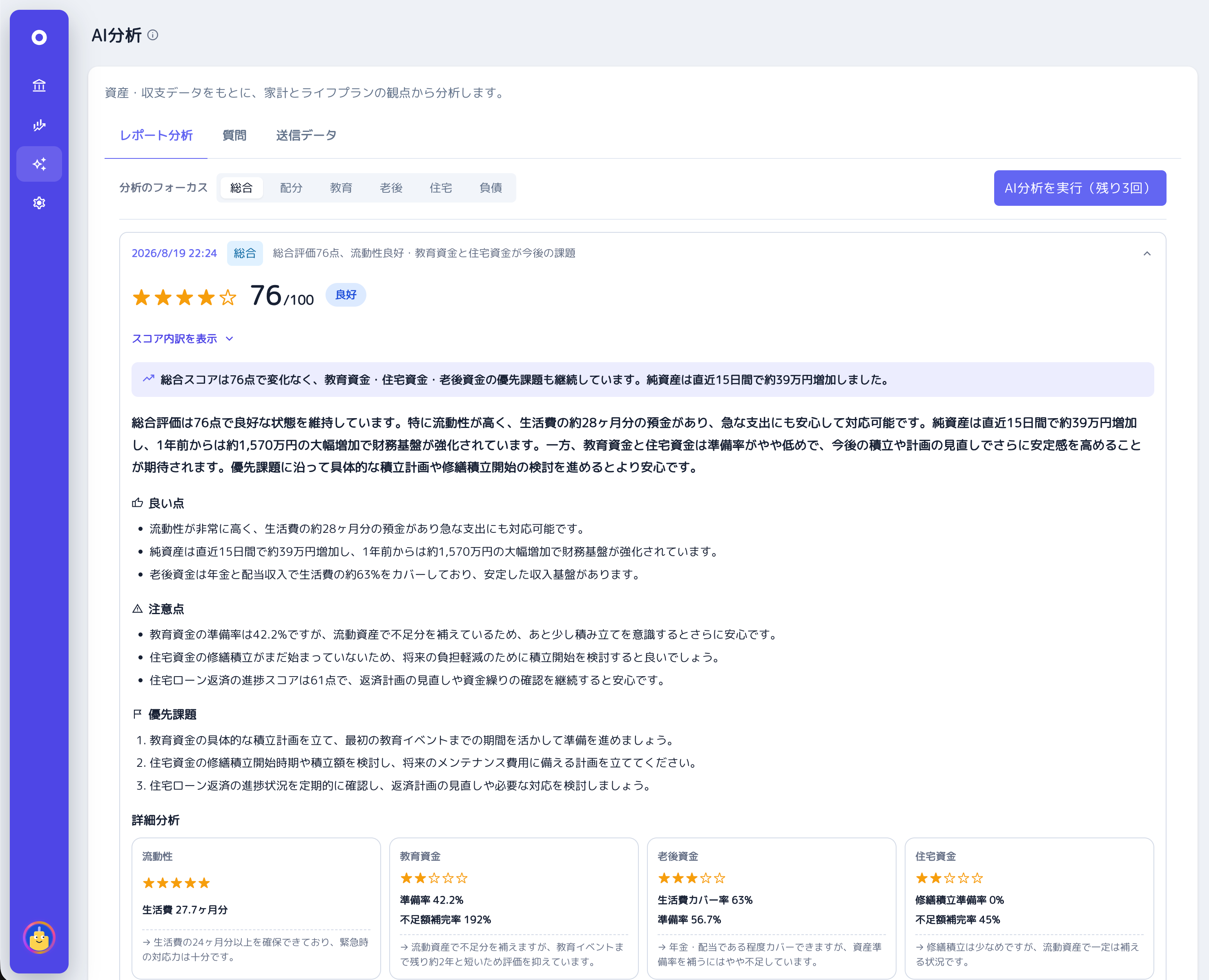Switch to the 送信データ tab

pos(306,136)
